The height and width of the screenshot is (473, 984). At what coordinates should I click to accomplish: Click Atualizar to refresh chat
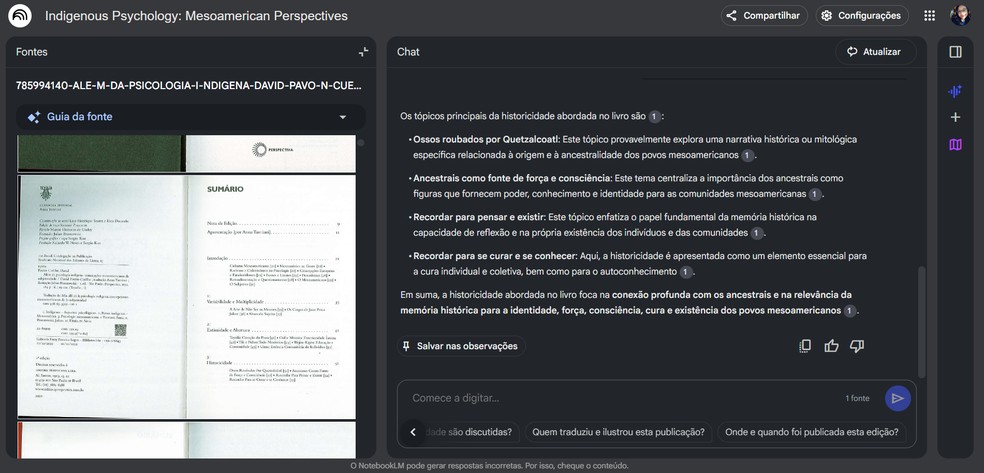tap(875, 52)
